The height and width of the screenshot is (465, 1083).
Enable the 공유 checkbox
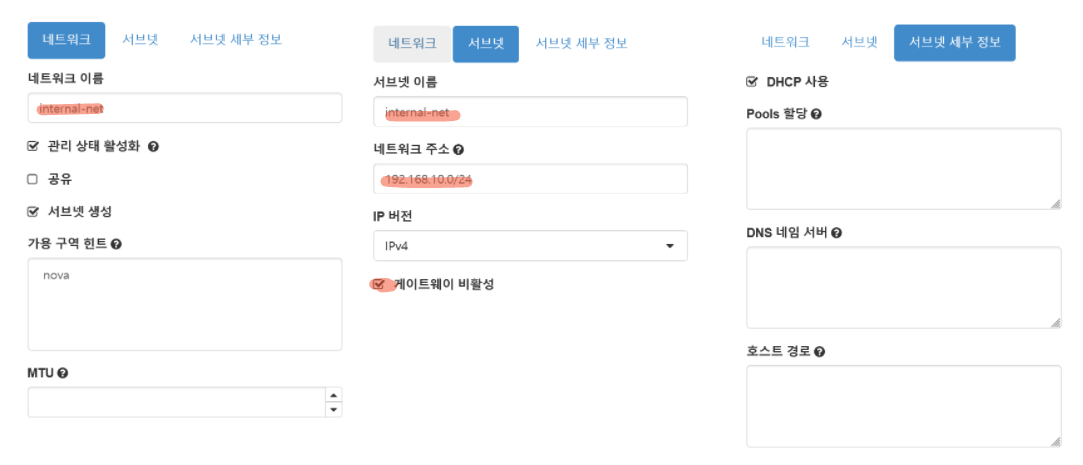click(x=32, y=179)
